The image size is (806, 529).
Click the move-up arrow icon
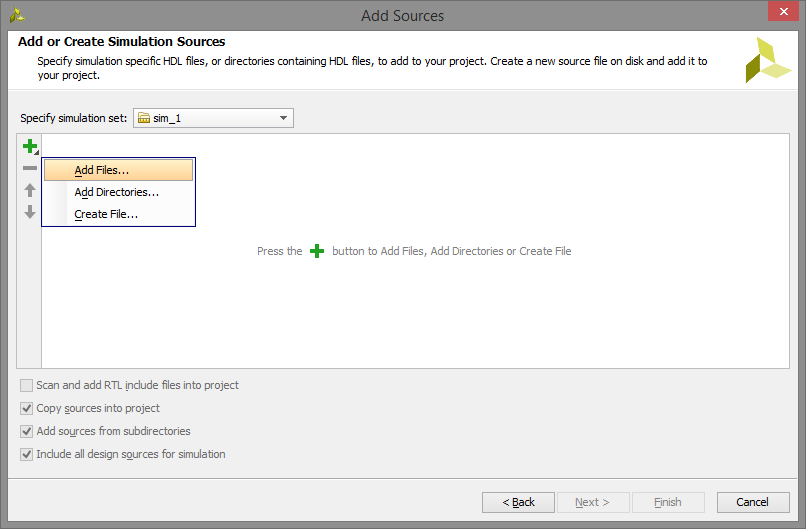[30, 190]
